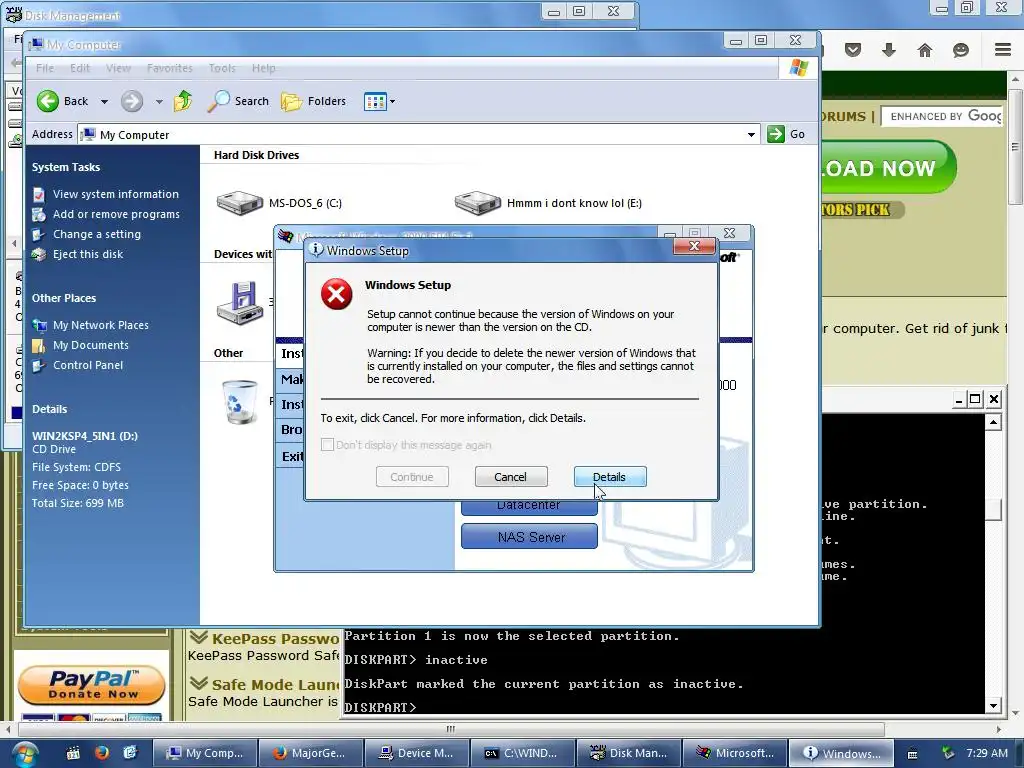
Task: Select the 'Hmmm i dont know lol (E:)' drive
Action: click(x=548, y=202)
